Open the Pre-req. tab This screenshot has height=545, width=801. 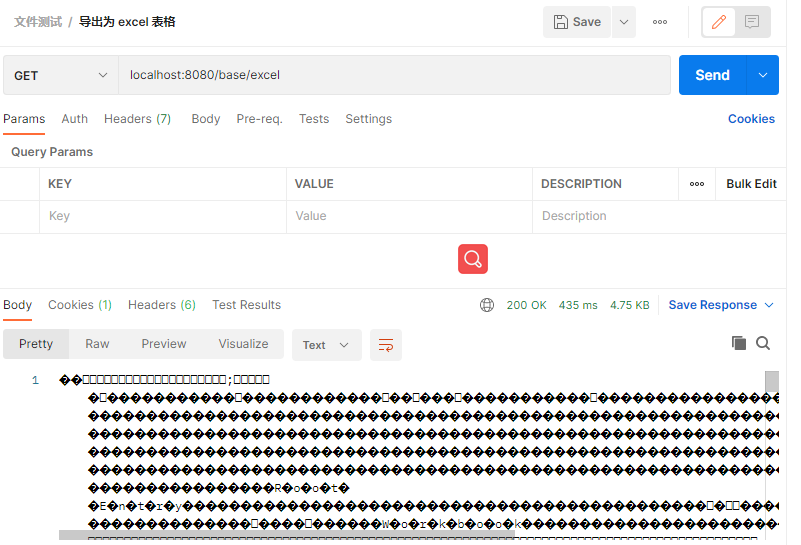[260, 119]
